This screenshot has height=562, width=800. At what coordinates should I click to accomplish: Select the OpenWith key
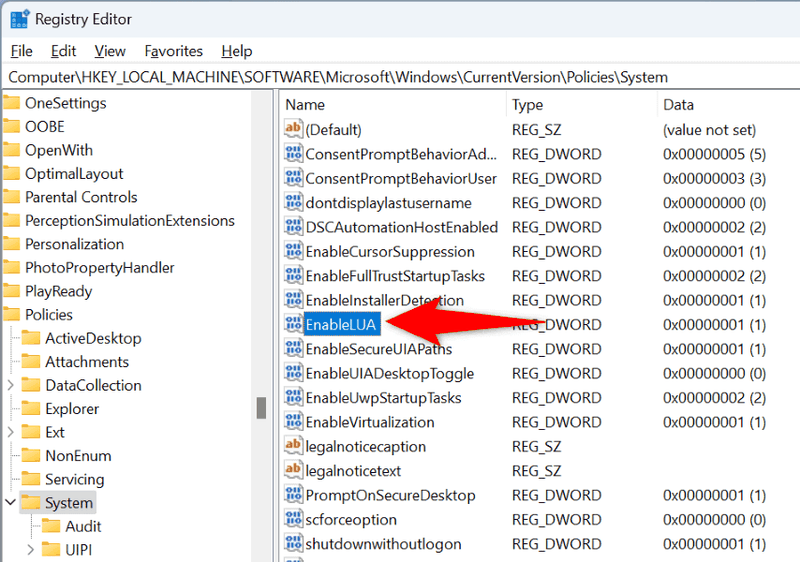59,150
